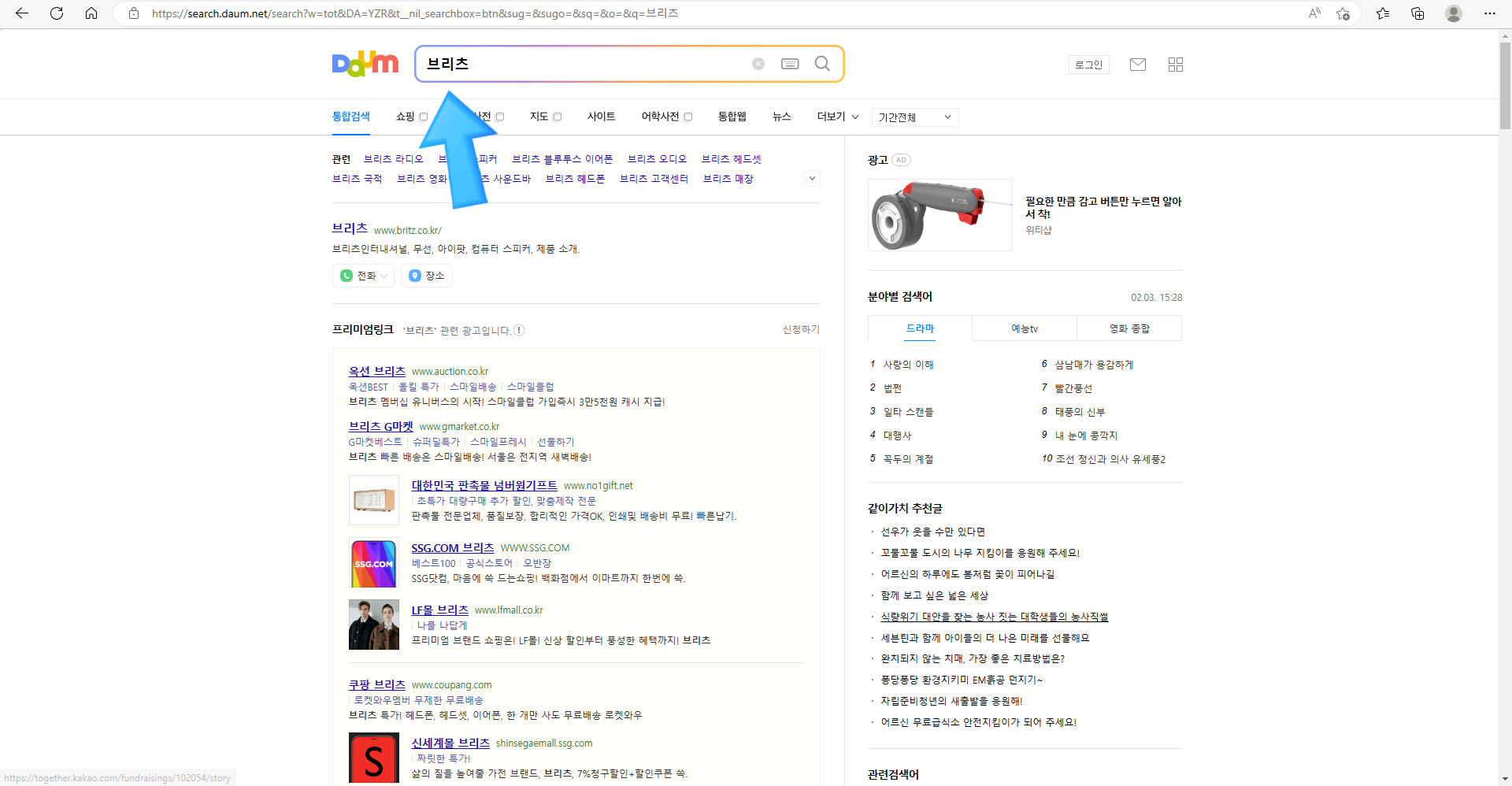This screenshot has width=1512, height=786.
Task: Click the 신청하기 link
Action: [801, 329]
